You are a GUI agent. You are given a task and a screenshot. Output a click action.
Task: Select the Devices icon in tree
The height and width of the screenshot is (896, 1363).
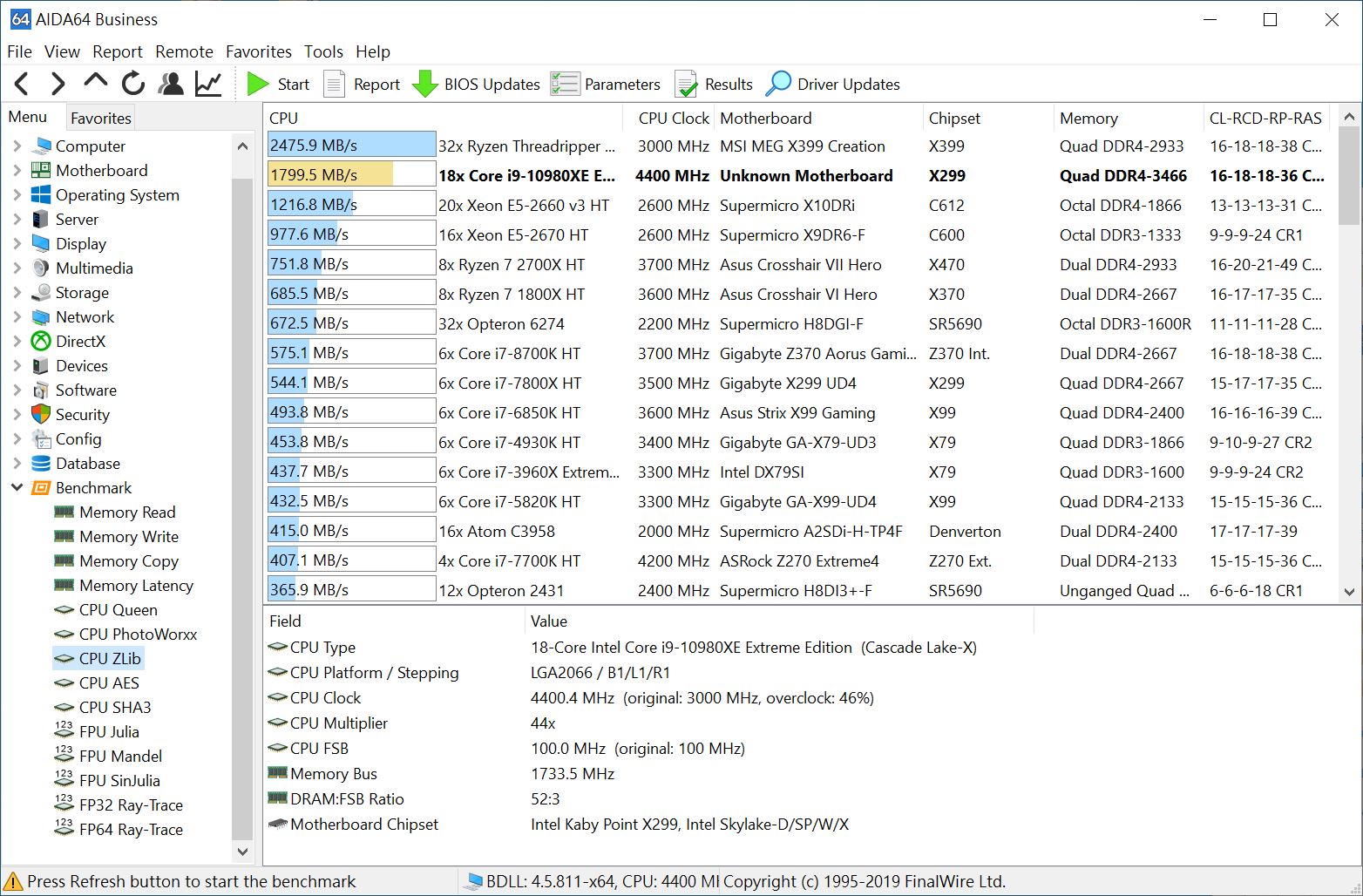point(41,366)
